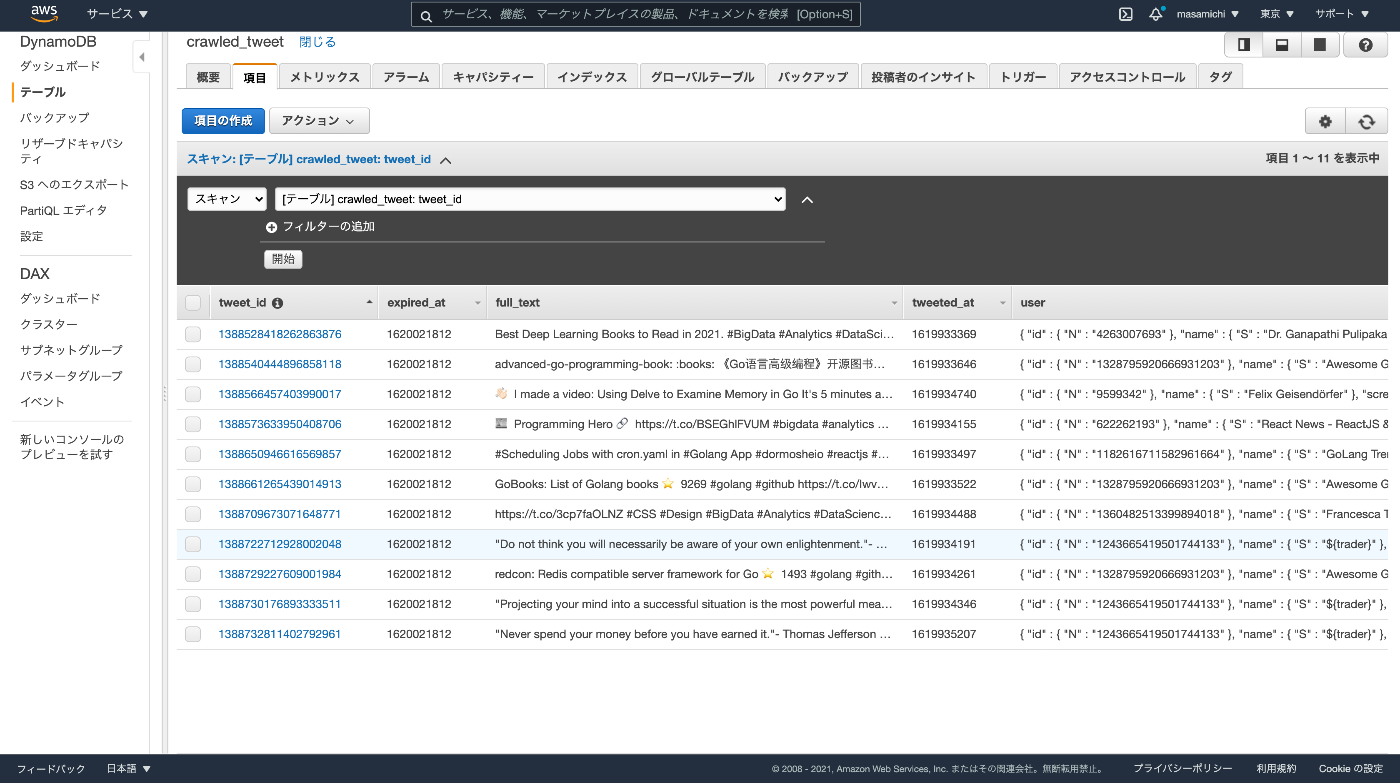Viewport: 1400px width, 783px height.
Task: Open DAX クラスター in sidebar
Action: 49,325
